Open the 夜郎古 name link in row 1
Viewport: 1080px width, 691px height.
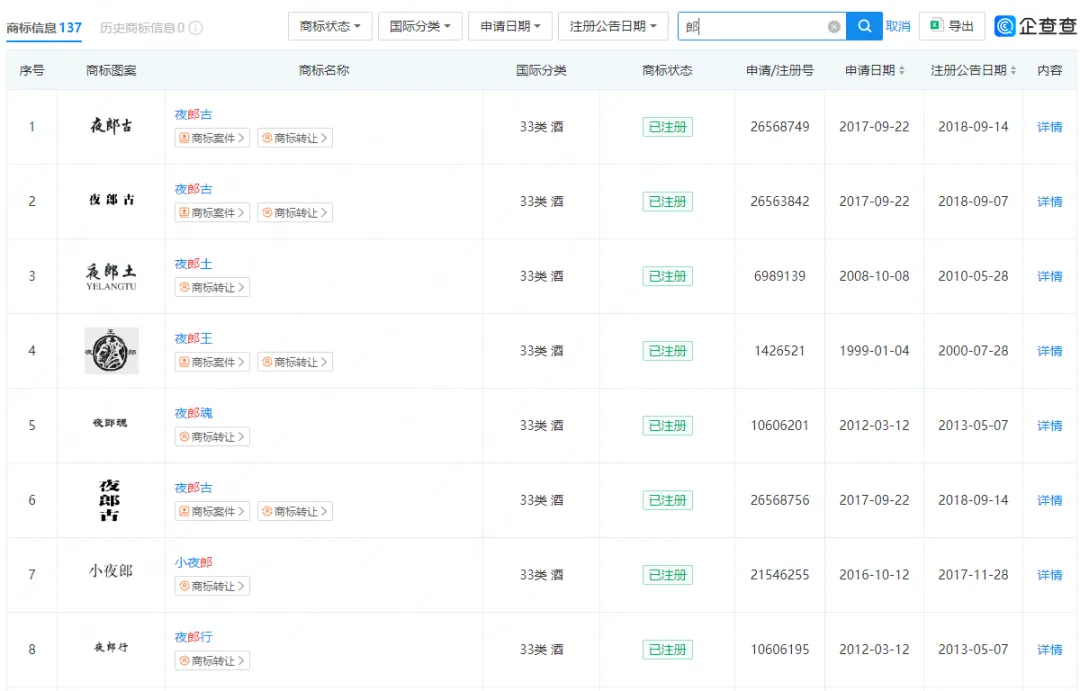pos(194,114)
